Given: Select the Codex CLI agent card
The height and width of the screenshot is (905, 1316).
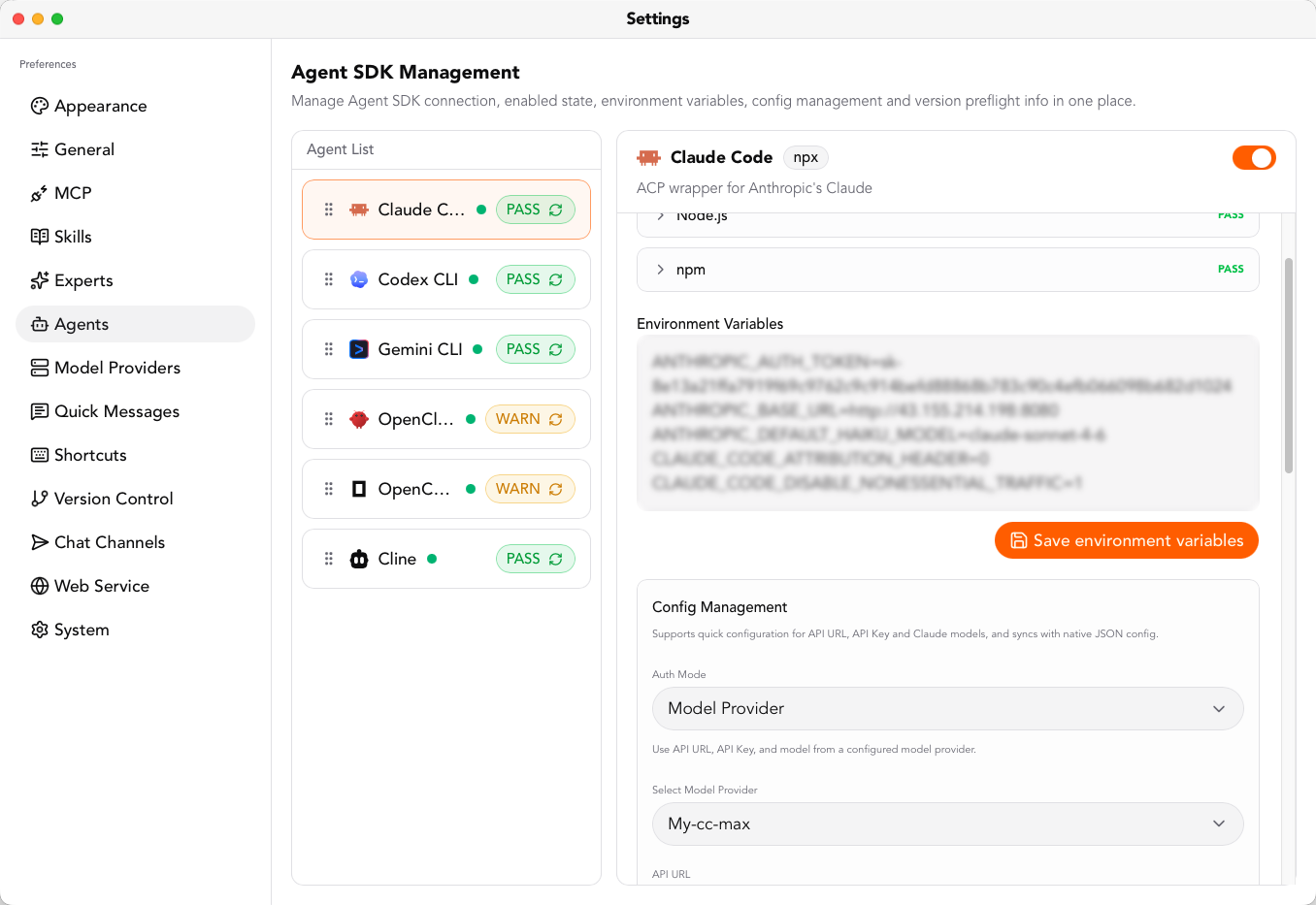Looking at the screenshot, I should 446,279.
